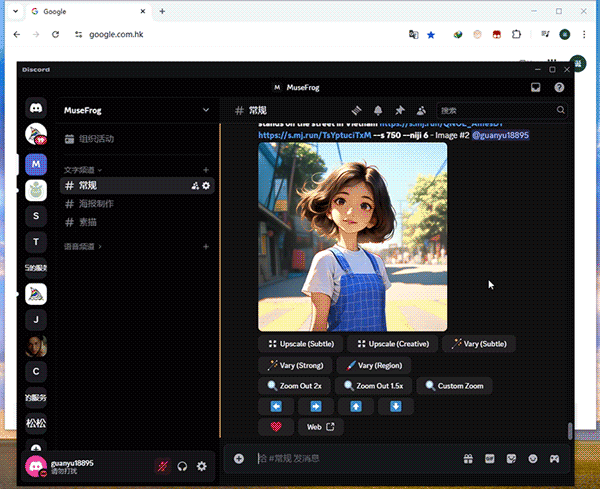The height and width of the screenshot is (489, 600).
Task: Click Custom Zoom button
Action: [x=454, y=386]
